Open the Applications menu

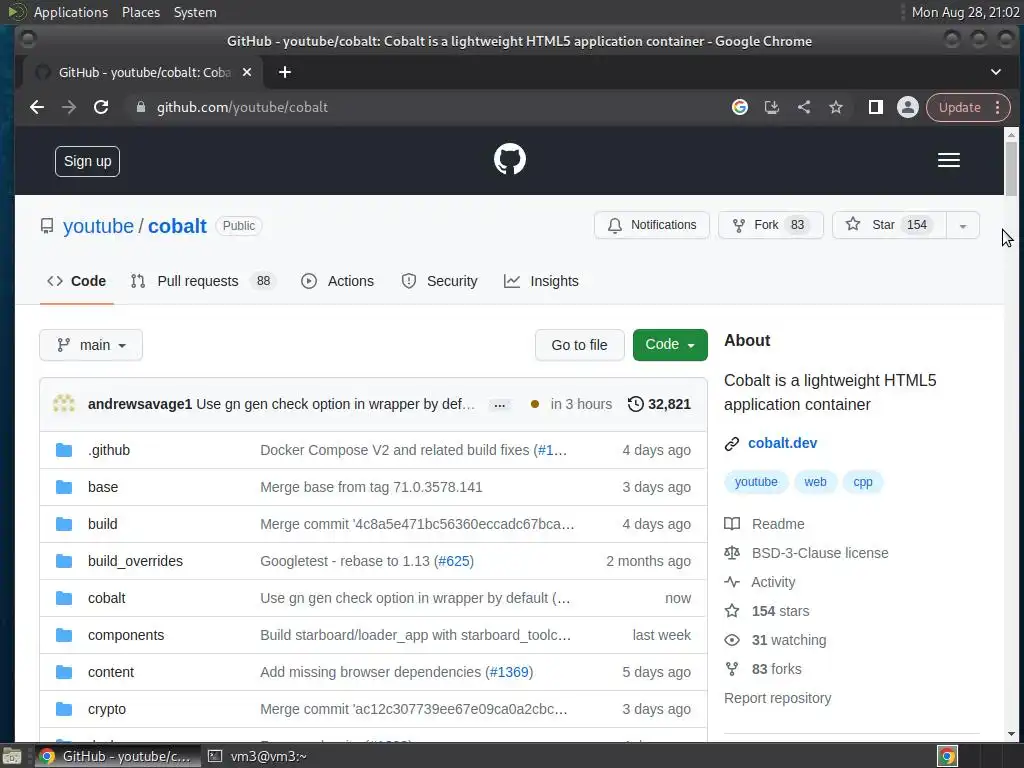[x=71, y=12]
